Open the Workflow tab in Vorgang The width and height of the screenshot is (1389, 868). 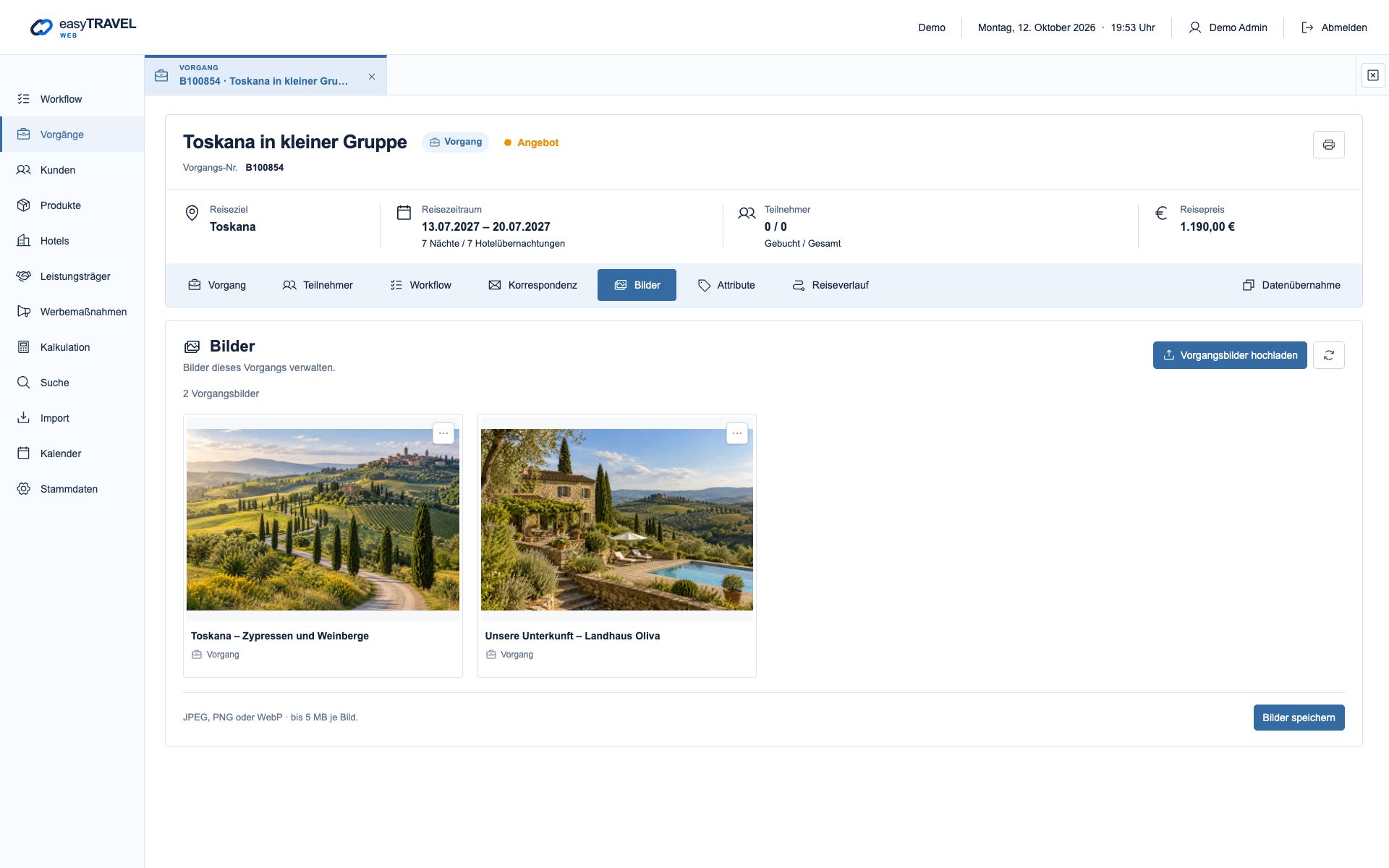pos(420,285)
